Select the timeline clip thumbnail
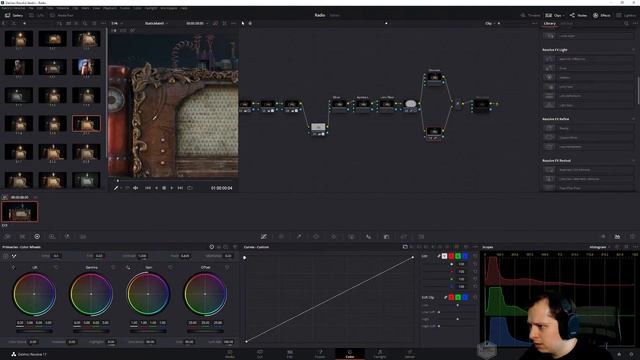The height and width of the screenshot is (360, 640). (20, 212)
